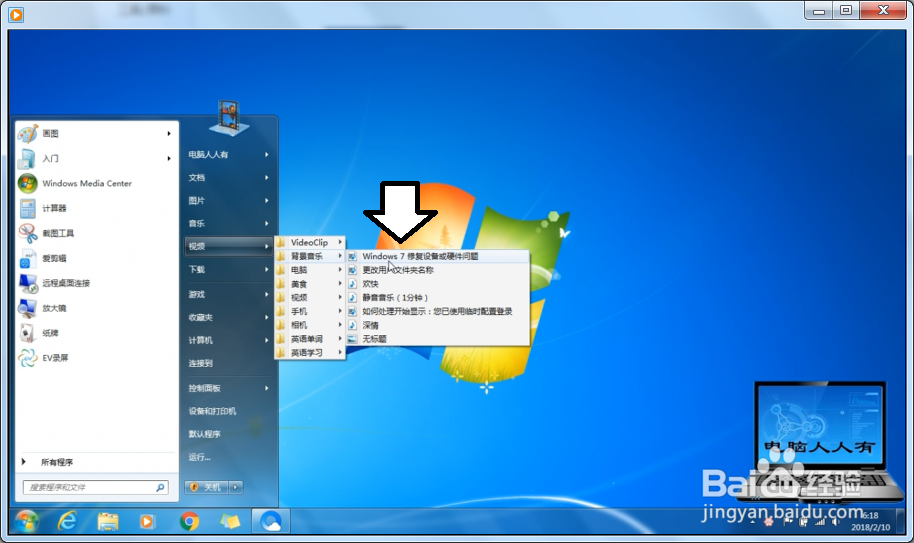Open the shutdown options arrow beside 关机

click(x=235, y=487)
